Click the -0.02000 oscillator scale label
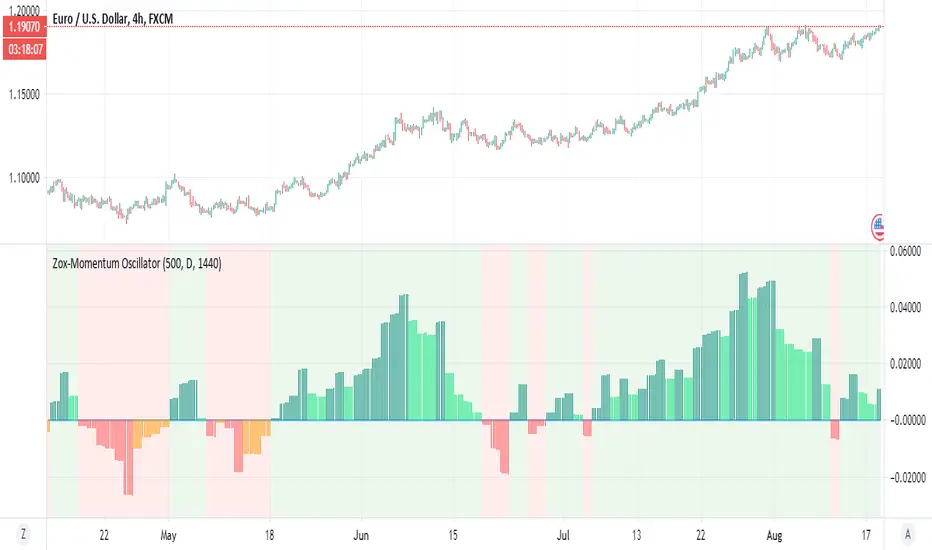 [907, 477]
